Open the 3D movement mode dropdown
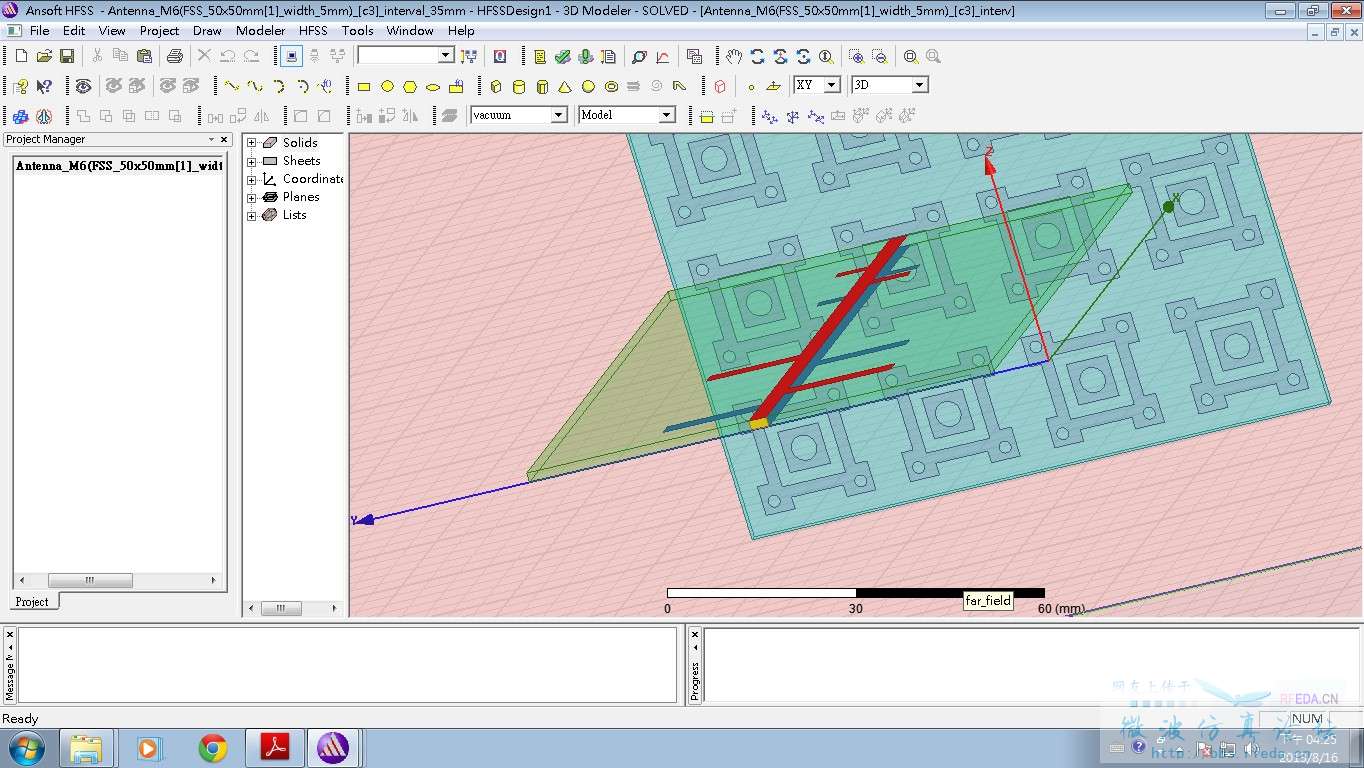The height and width of the screenshot is (768, 1364). point(920,85)
